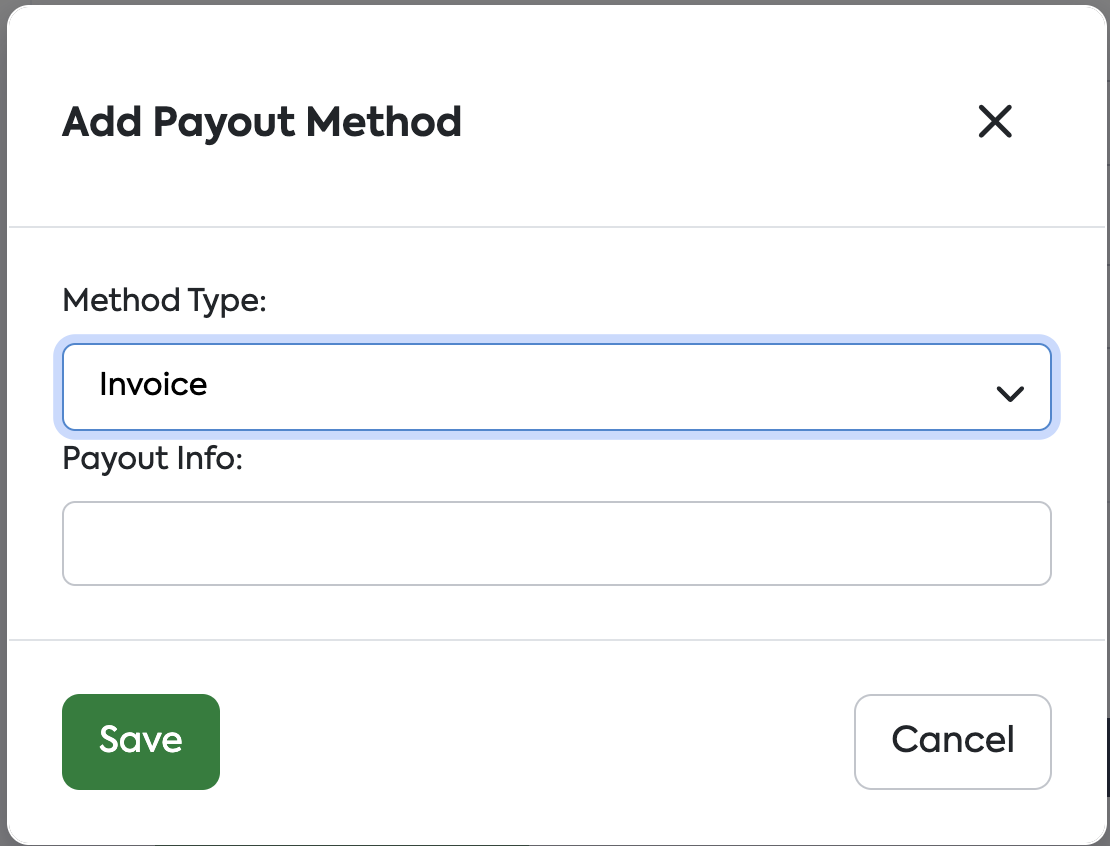Click the white Cancel button

(x=952, y=741)
